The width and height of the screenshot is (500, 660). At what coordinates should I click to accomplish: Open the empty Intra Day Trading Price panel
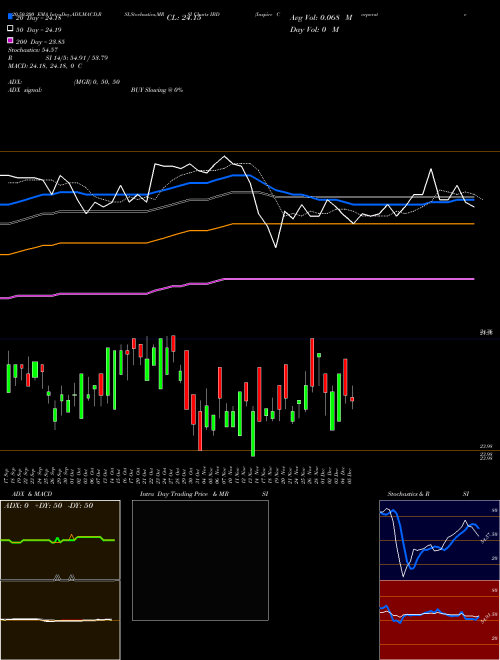200,560
